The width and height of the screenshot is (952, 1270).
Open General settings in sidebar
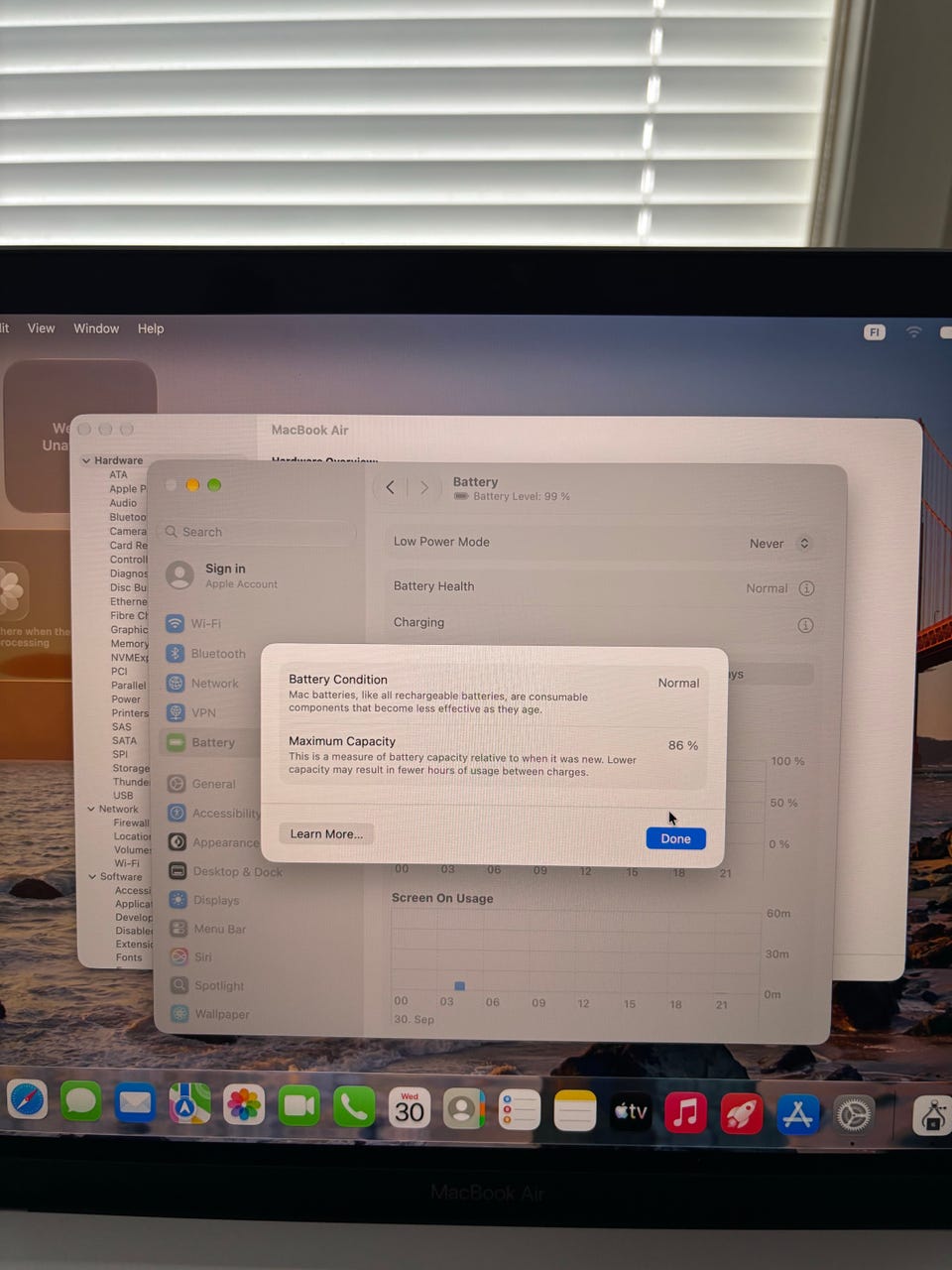tap(202, 784)
